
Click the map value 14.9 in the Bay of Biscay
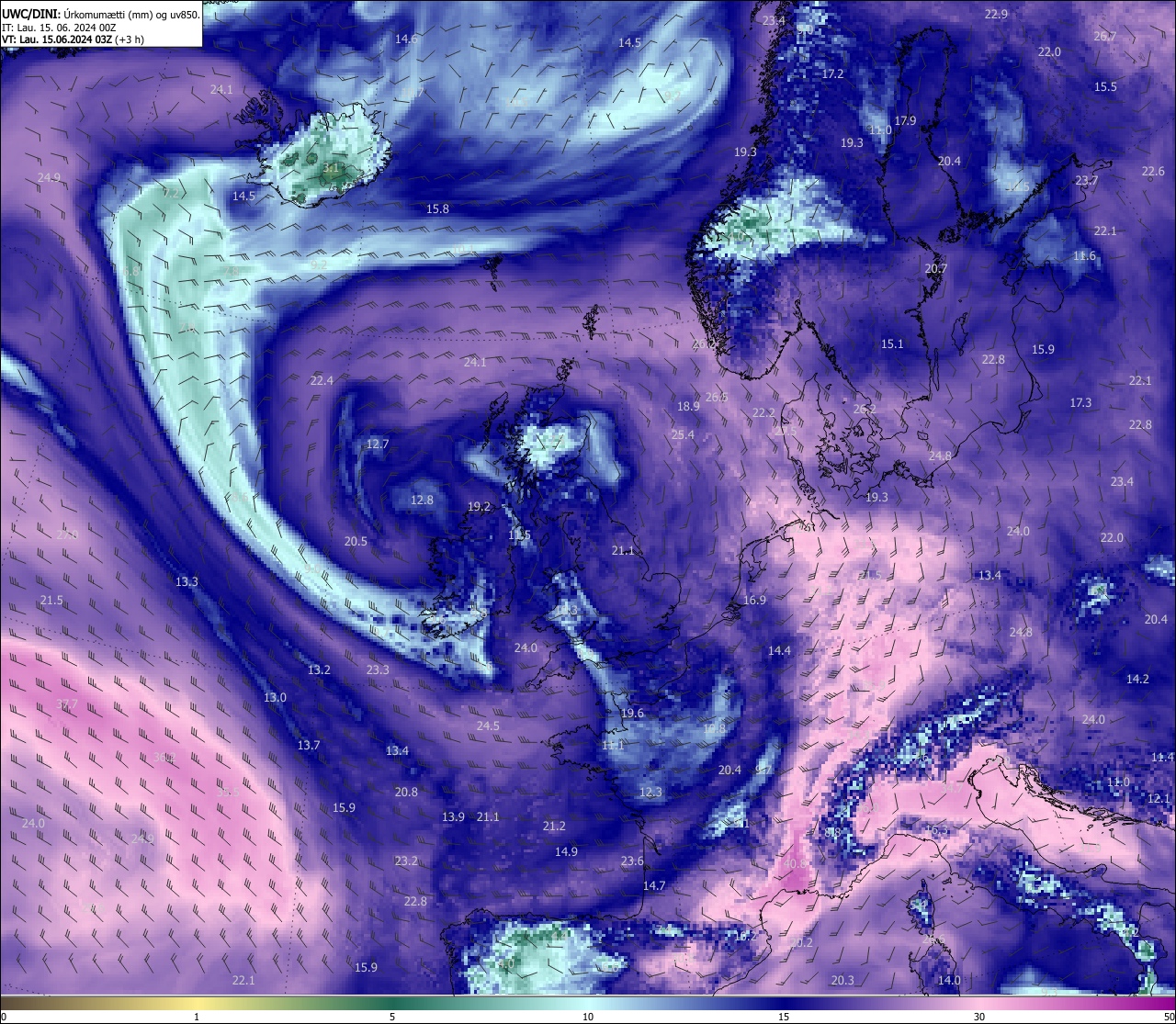(x=566, y=851)
